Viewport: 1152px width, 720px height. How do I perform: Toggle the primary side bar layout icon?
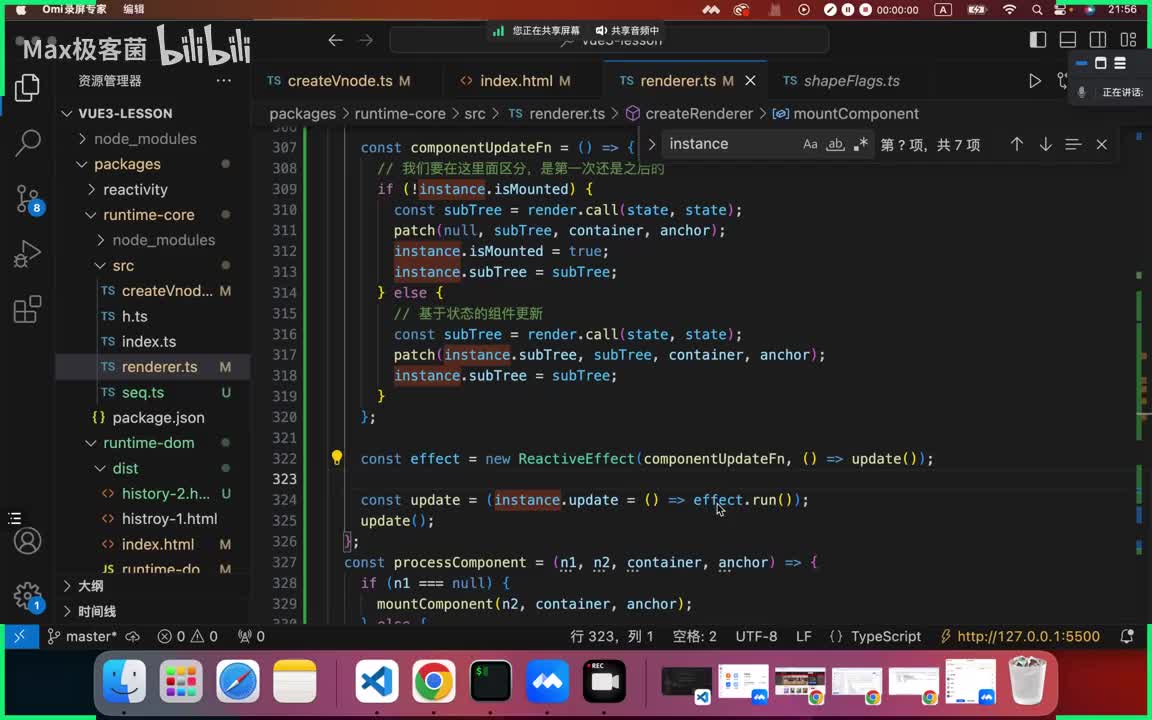pos(1037,40)
